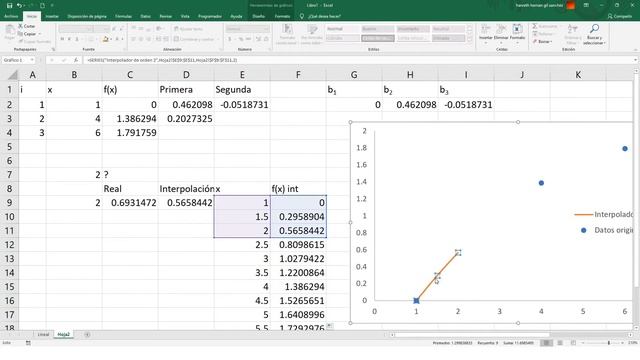Click the user account avatar
The width and height of the screenshot is (640, 360).
(x=571, y=5)
